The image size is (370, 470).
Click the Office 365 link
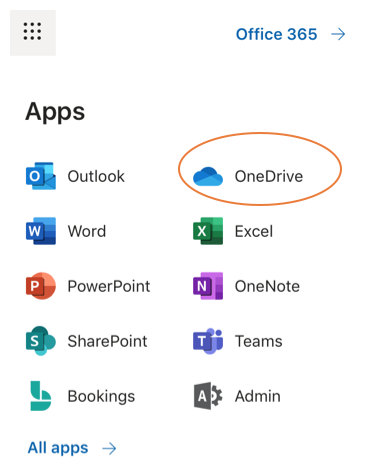[276, 34]
